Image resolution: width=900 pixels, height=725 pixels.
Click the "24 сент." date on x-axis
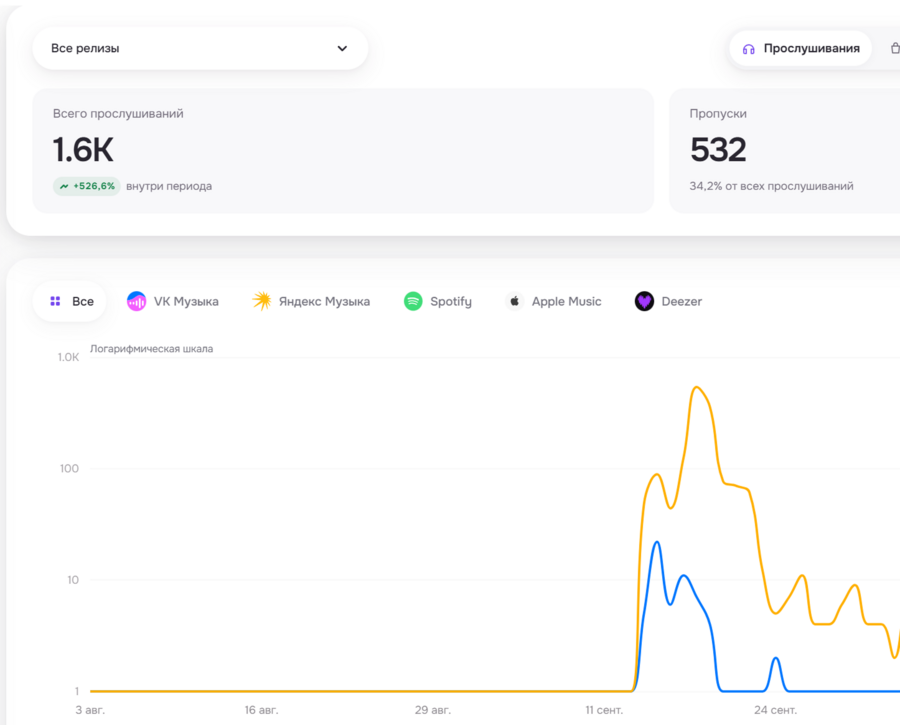[x=775, y=710]
